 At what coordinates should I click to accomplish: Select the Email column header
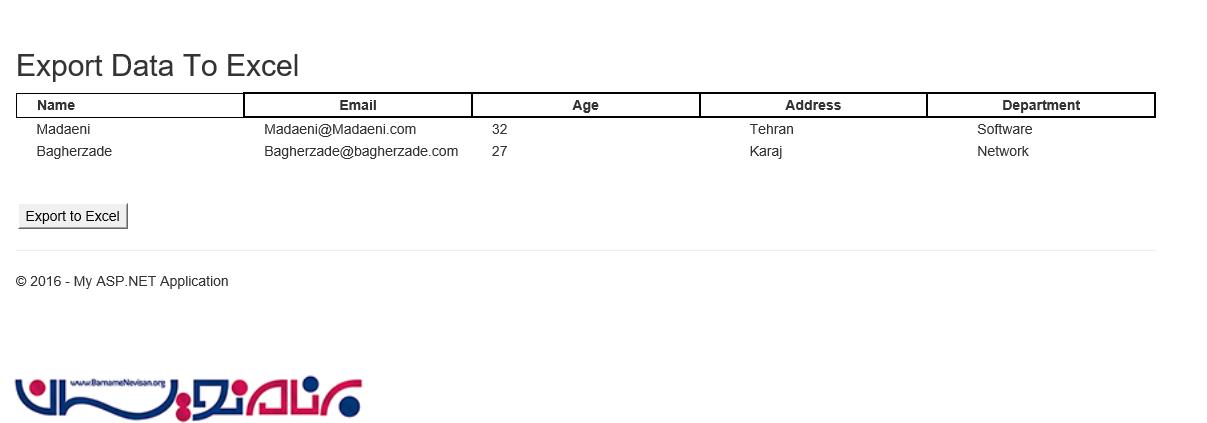click(x=358, y=105)
